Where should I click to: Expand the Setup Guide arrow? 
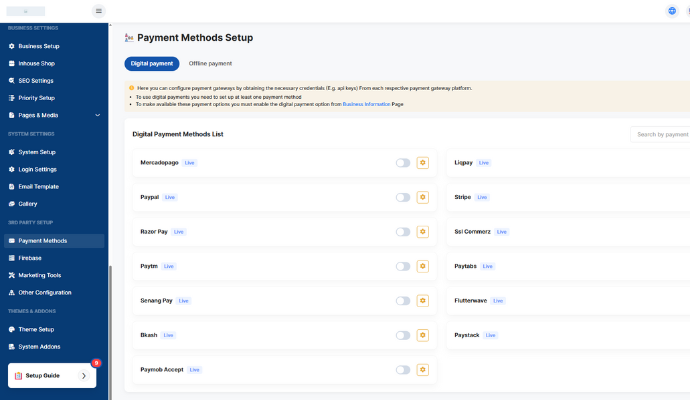pyautogui.click(x=84, y=376)
